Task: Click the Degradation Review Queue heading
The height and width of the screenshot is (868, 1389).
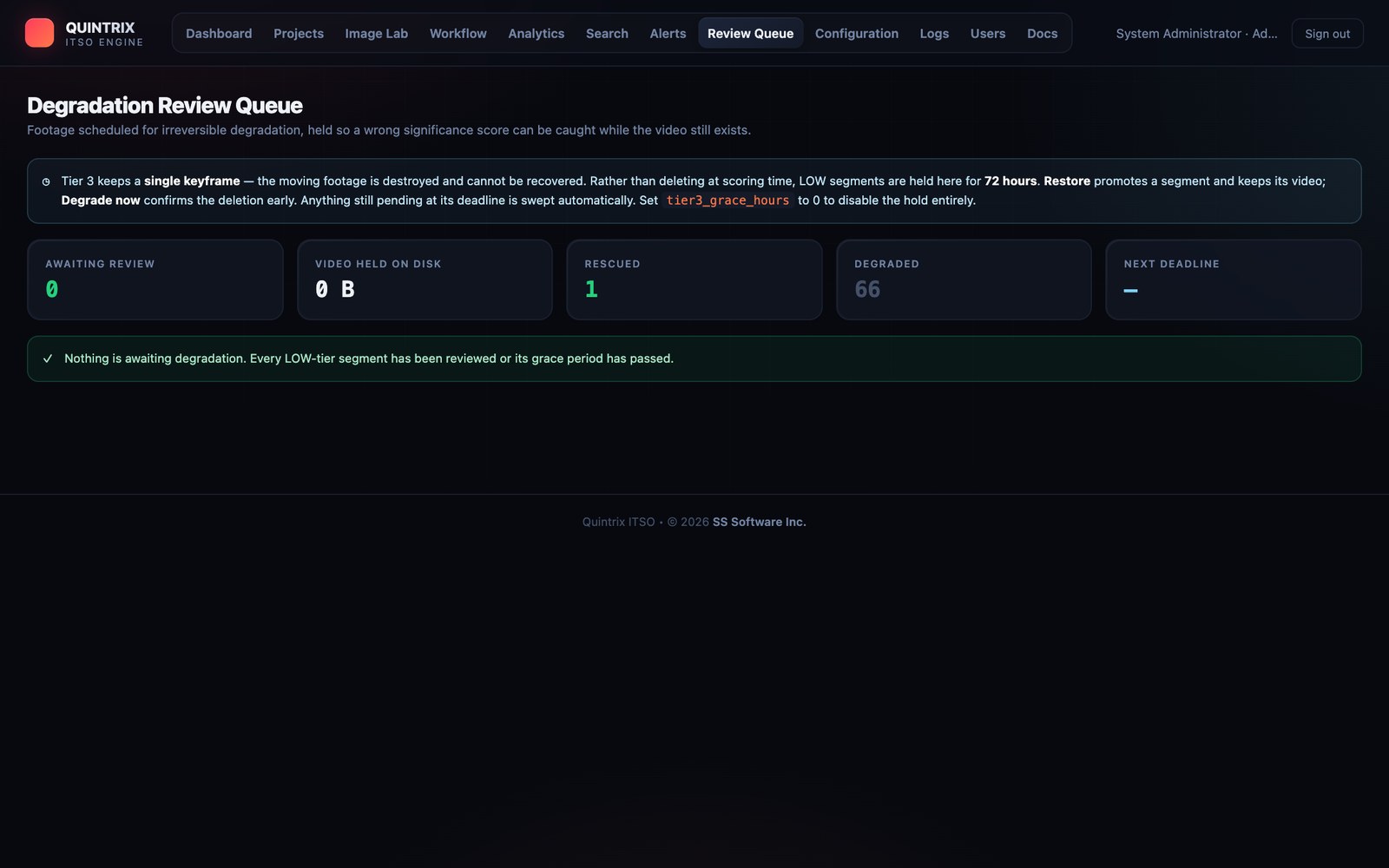Action: click(x=165, y=105)
